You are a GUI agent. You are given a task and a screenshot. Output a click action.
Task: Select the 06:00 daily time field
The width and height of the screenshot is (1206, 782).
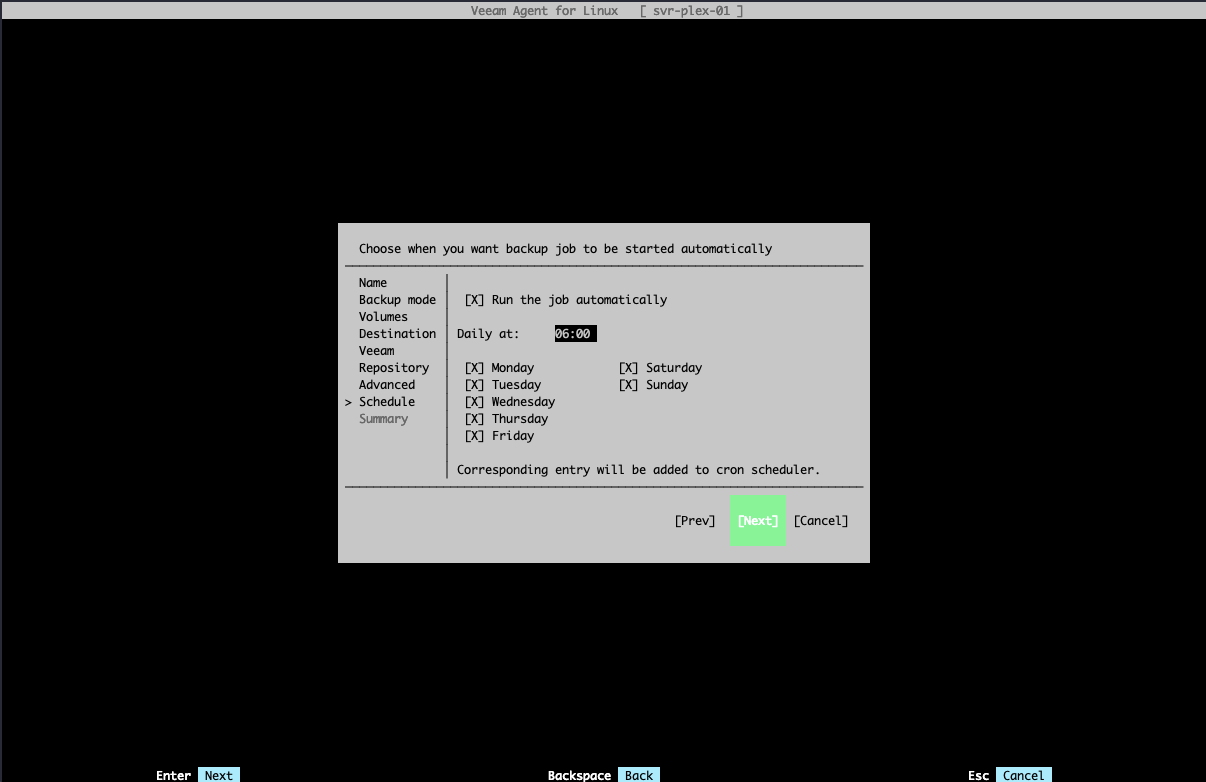pos(575,334)
